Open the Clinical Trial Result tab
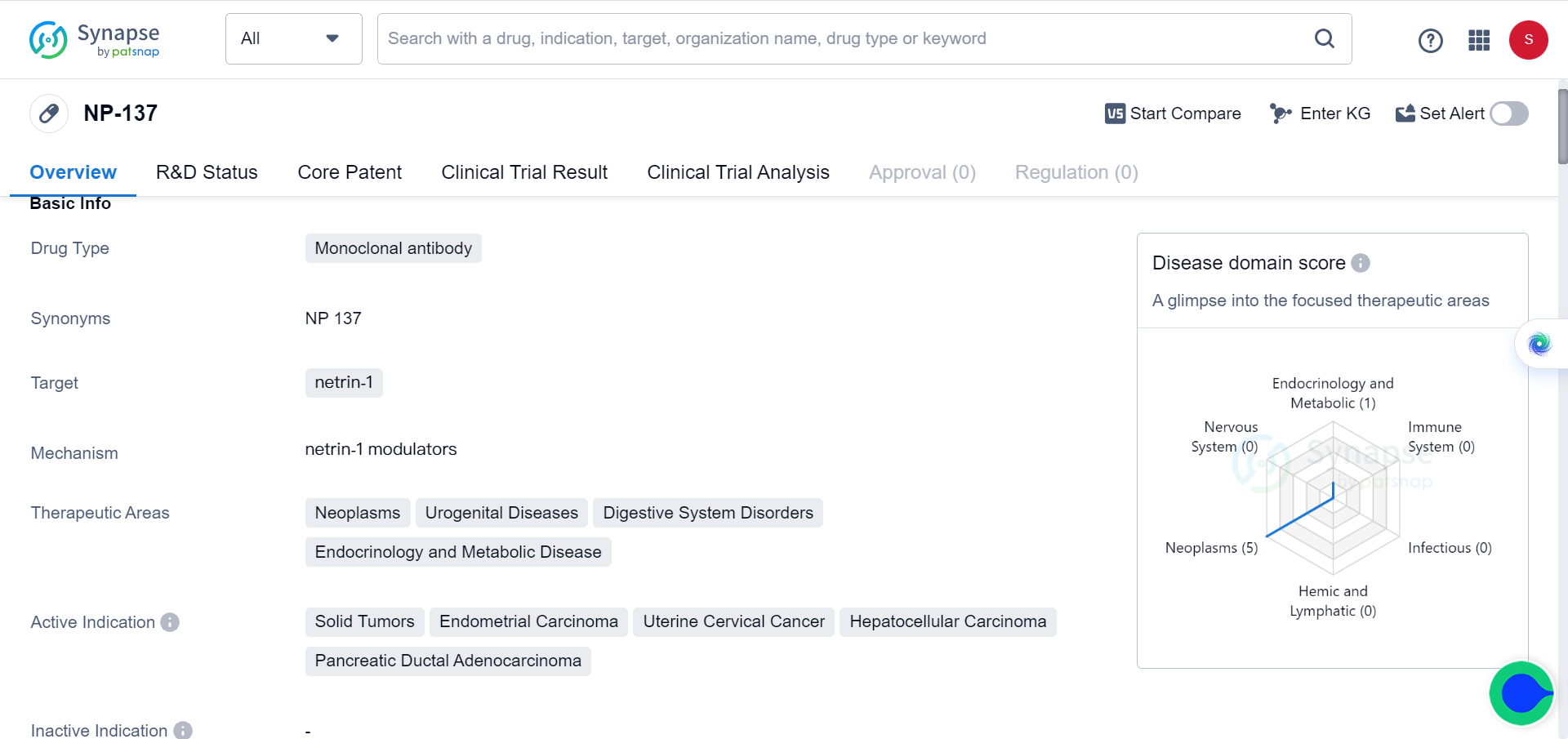The image size is (1568, 739). point(524,172)
